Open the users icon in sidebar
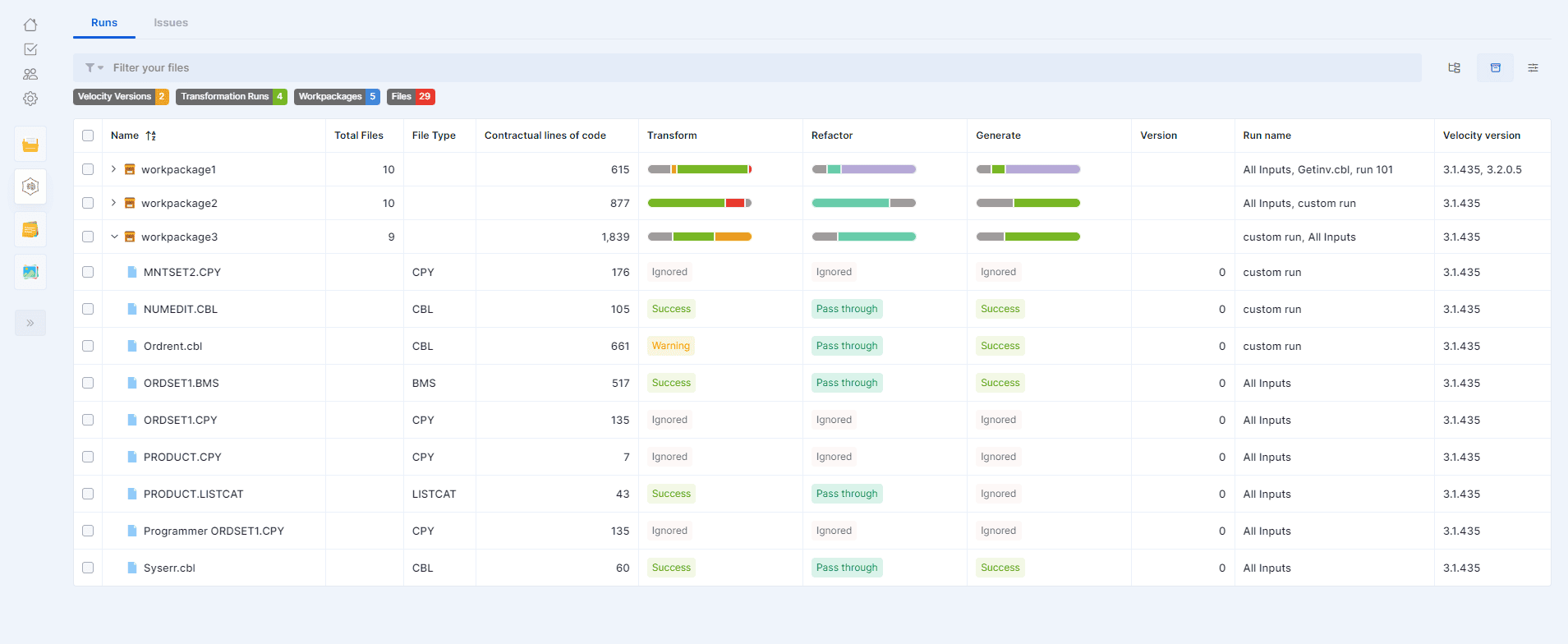This screenshot has height=644, width=1568. 30,74
